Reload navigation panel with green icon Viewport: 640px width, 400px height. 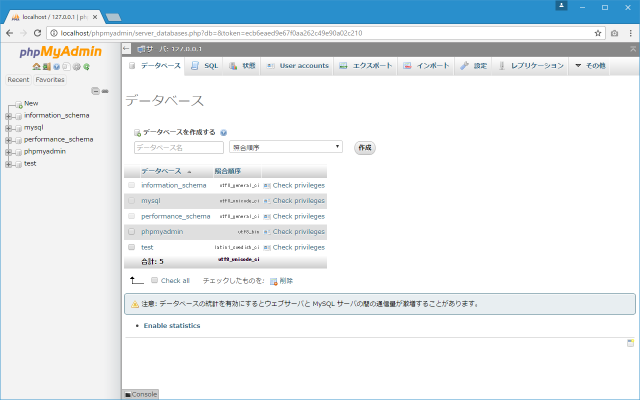pos(86,67)
